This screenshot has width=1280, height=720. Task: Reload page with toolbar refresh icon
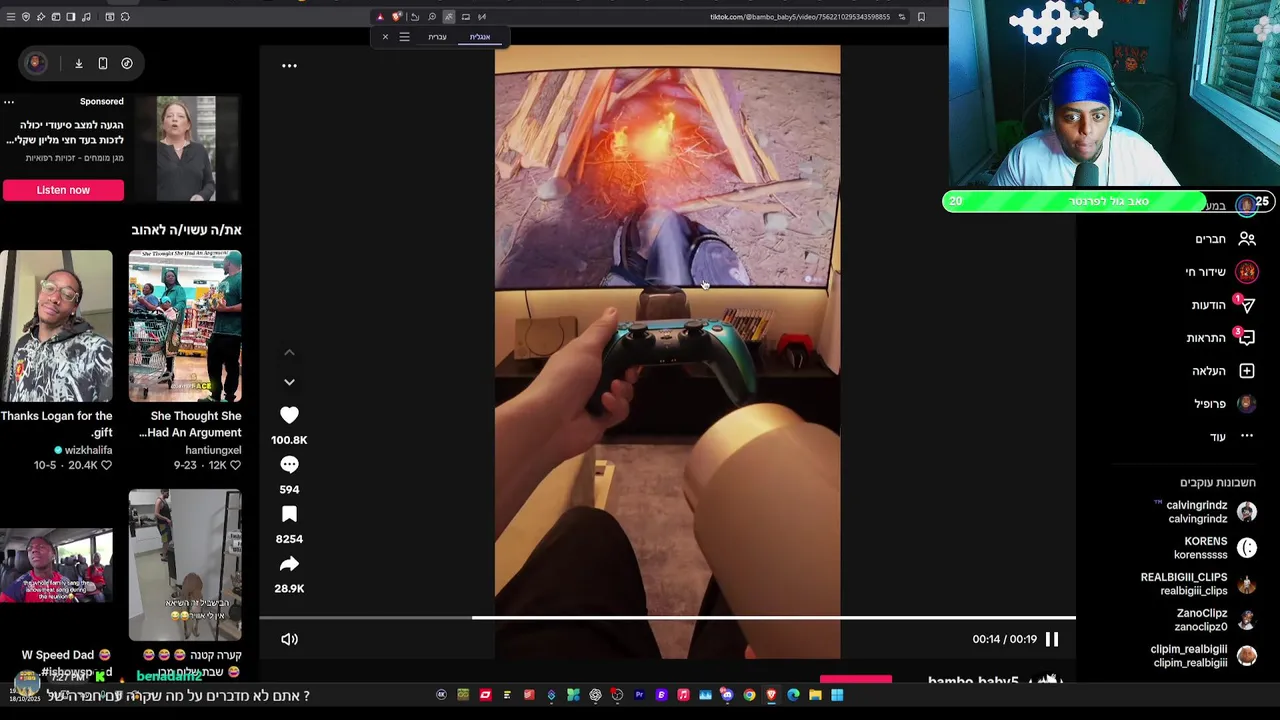[414, 17]
